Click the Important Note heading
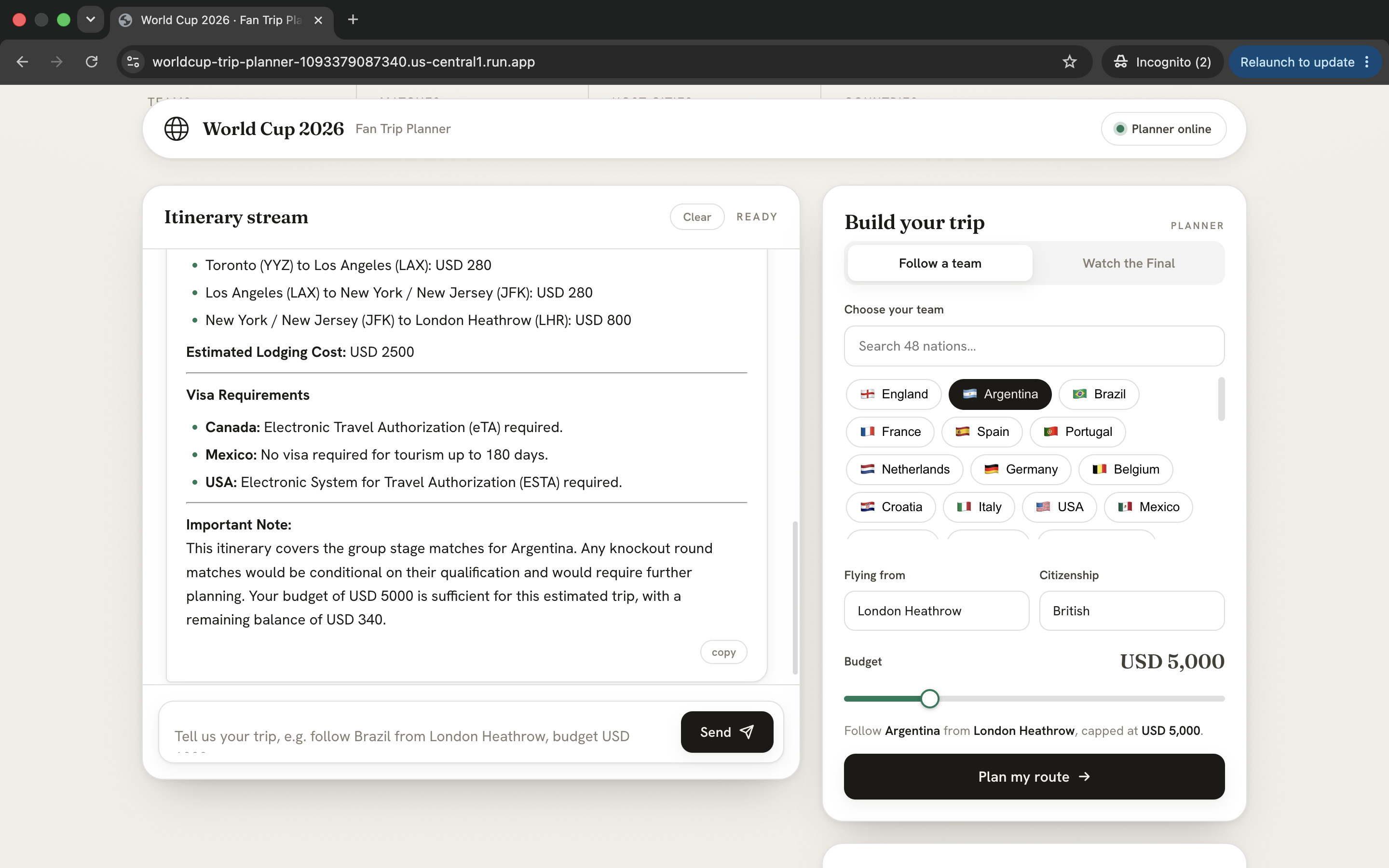1389x868 pixels. coord(239,525)
